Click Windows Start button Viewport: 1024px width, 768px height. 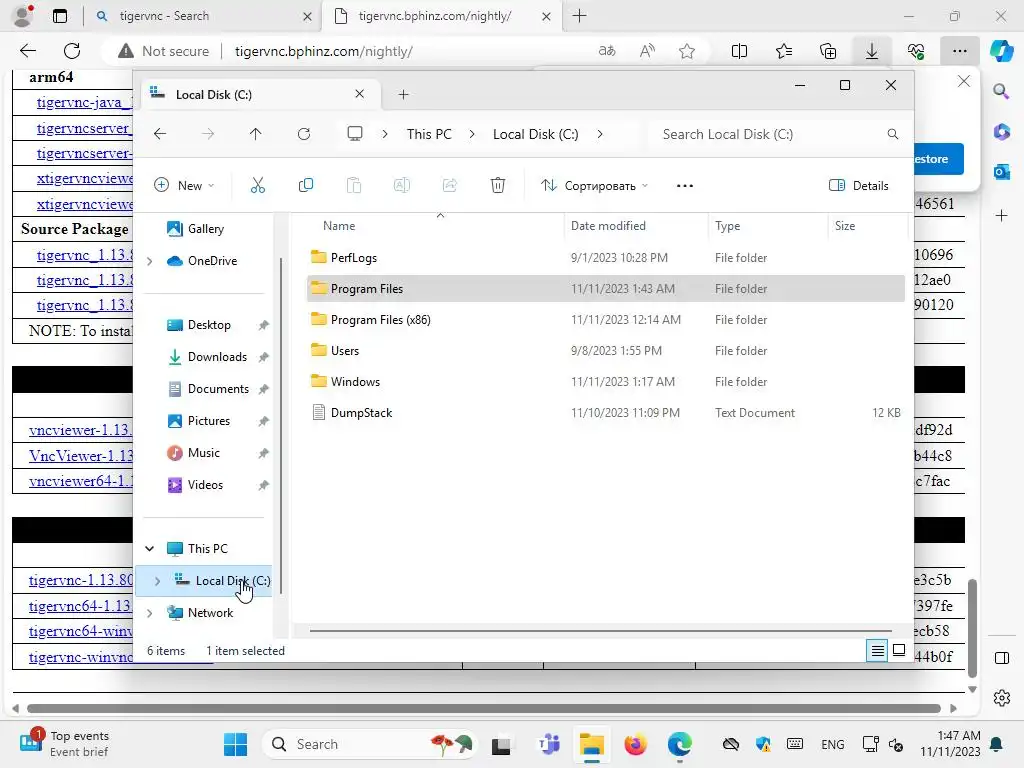click(235, 744)
